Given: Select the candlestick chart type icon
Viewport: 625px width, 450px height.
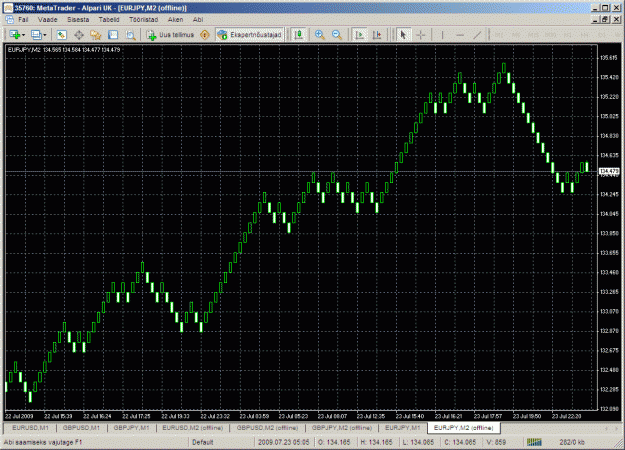Looking at the screenshot, I should tap(298, 35).
